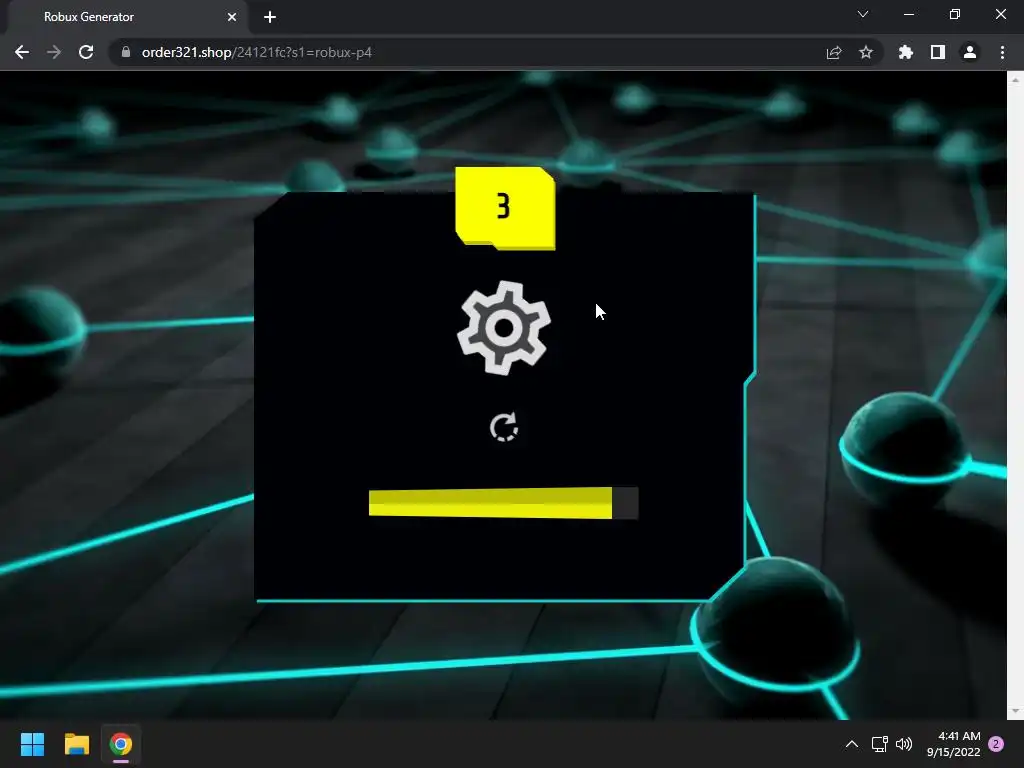This screenshot has height=768, width=1024.
Task: View site security lock info
Action: coord(126,52)
